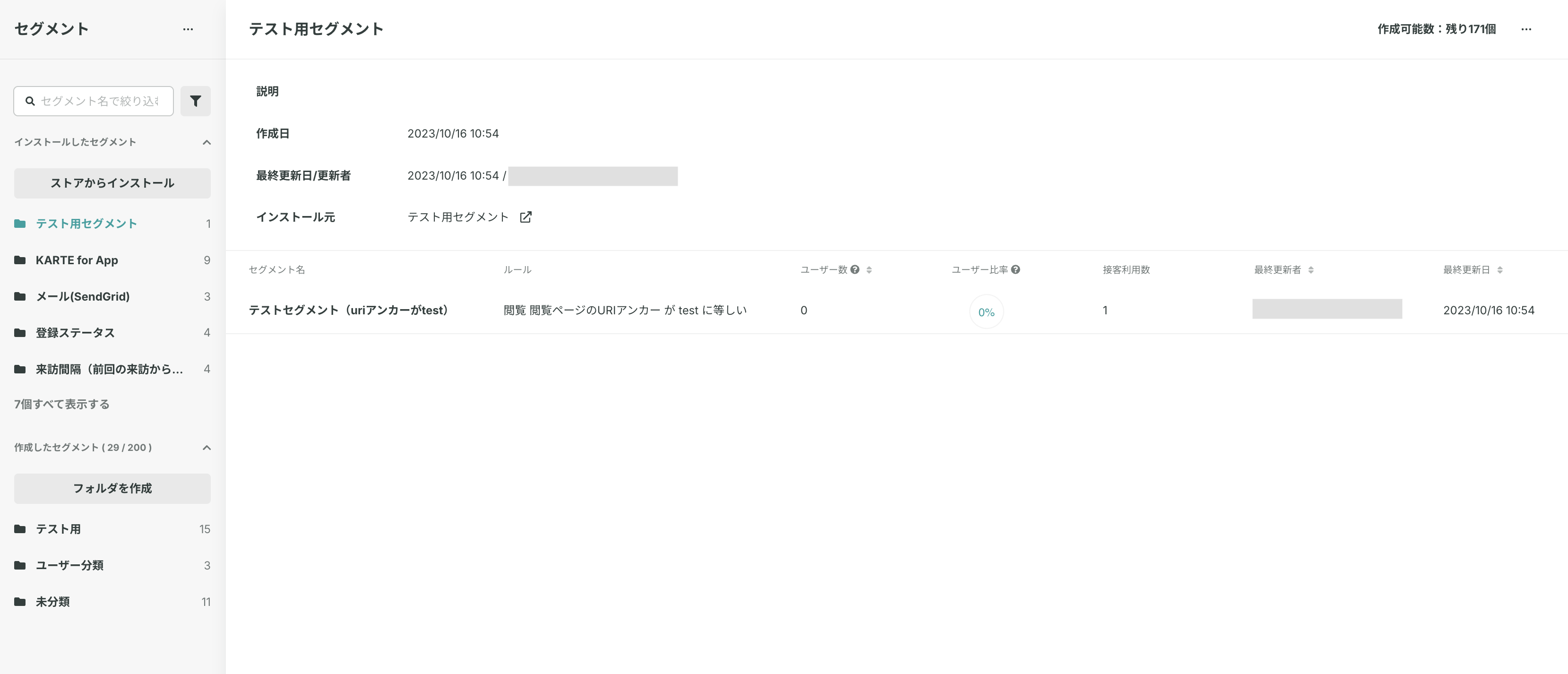
Task: Click the filter funnel icon button
Action: click(195, 101)
